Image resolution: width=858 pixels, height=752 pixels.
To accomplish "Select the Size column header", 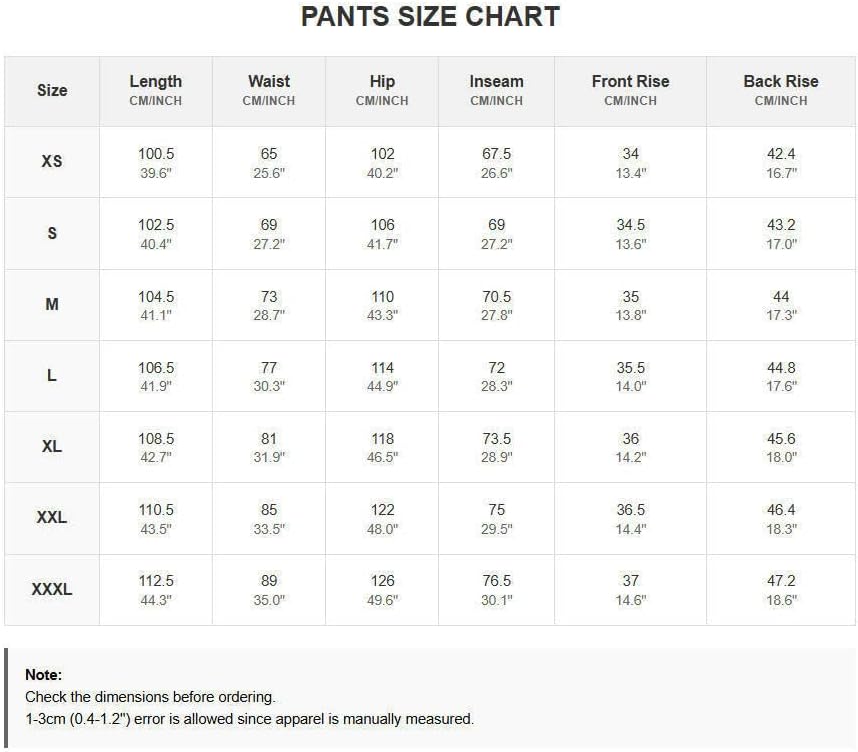I will (x=52, y=90).
